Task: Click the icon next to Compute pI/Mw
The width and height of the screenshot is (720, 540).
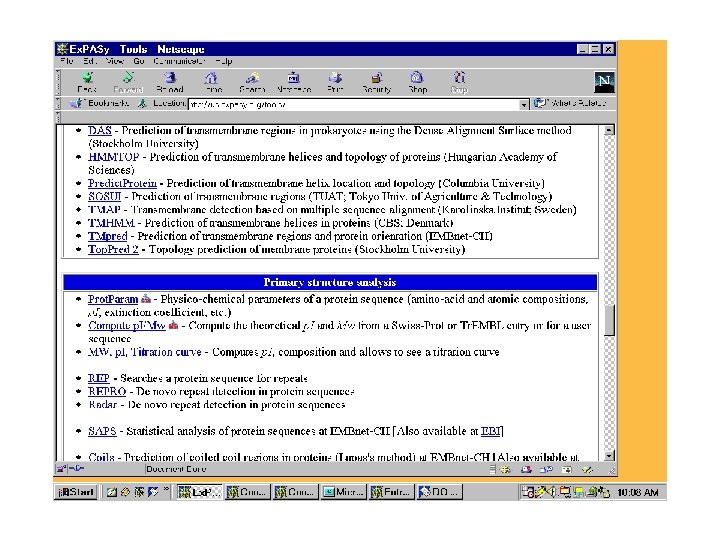Action: point(174,326)
